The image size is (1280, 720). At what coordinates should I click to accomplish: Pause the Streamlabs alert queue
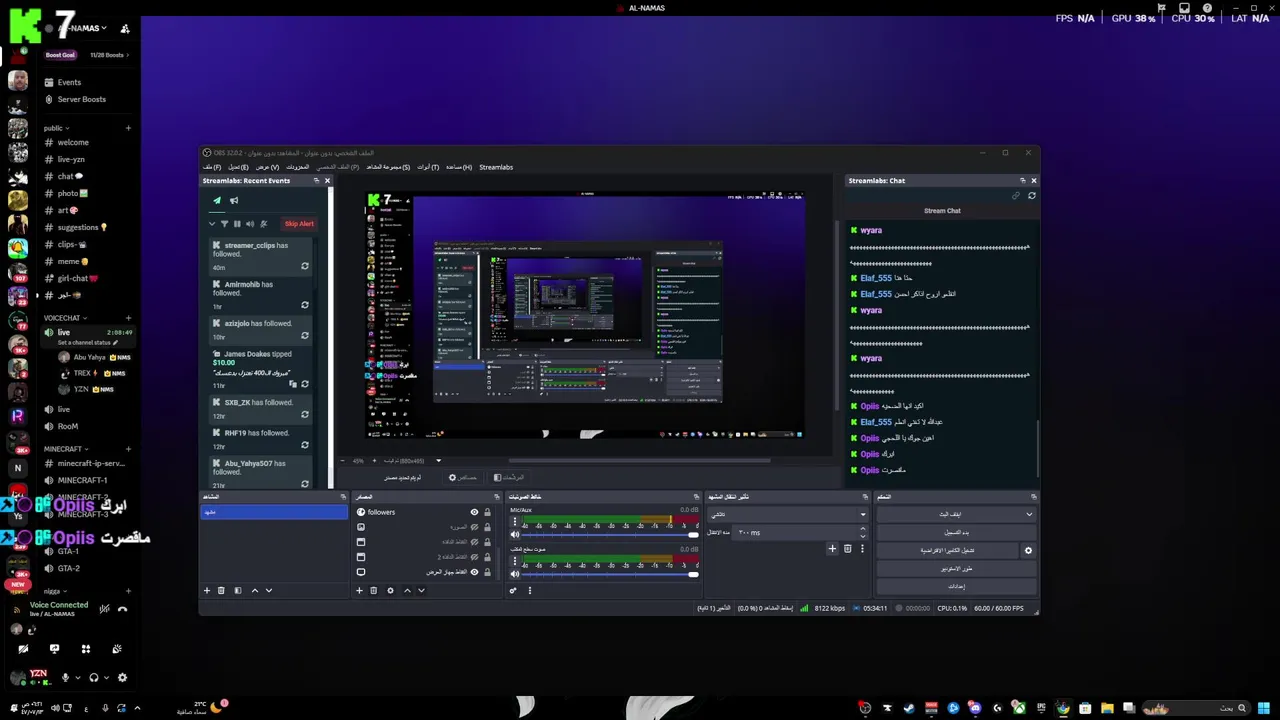pyautogui.click(x=237, y=224)
